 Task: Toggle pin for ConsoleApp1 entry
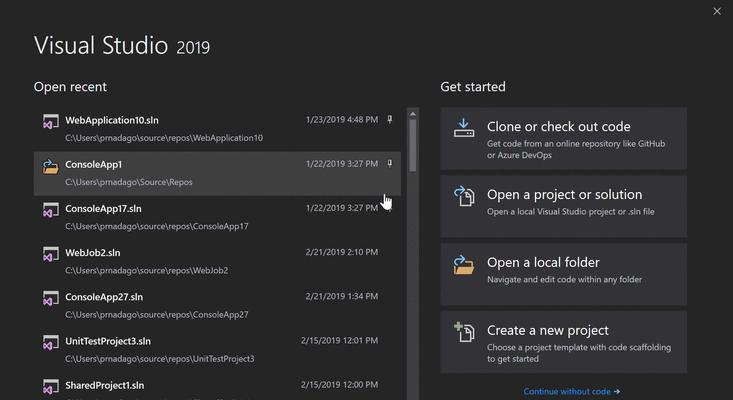(x=389, y=164)
